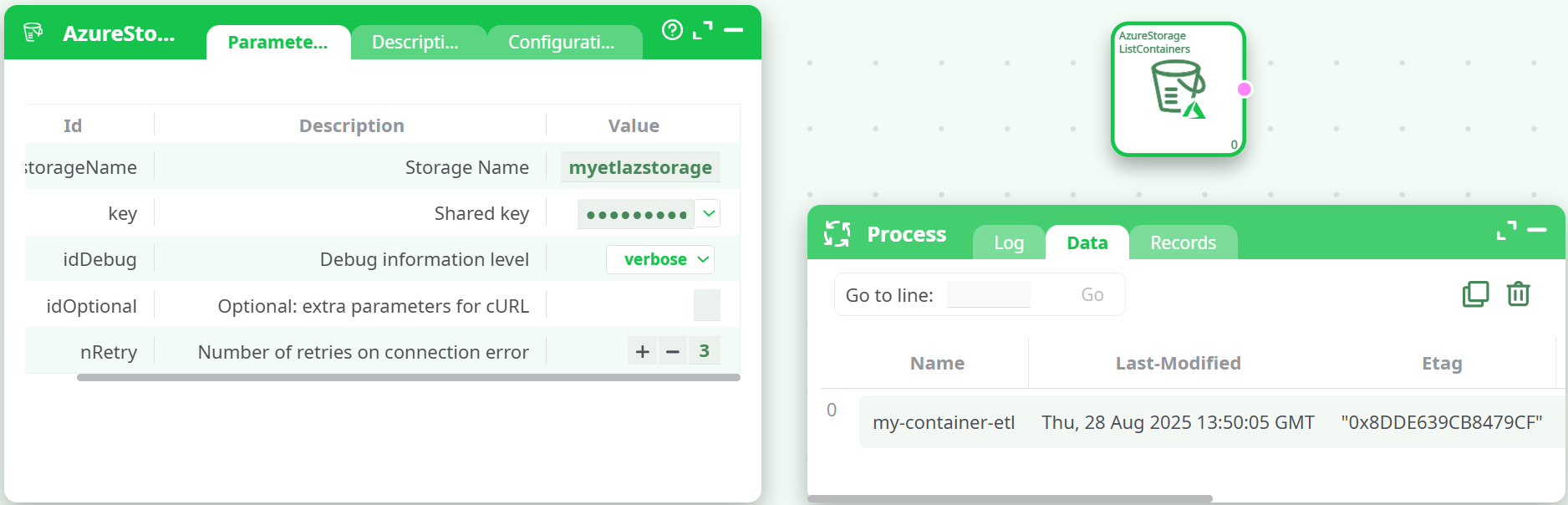Open the verbose debug level dropdown
Screen dimensions: 1568x505
pos(659,260)
